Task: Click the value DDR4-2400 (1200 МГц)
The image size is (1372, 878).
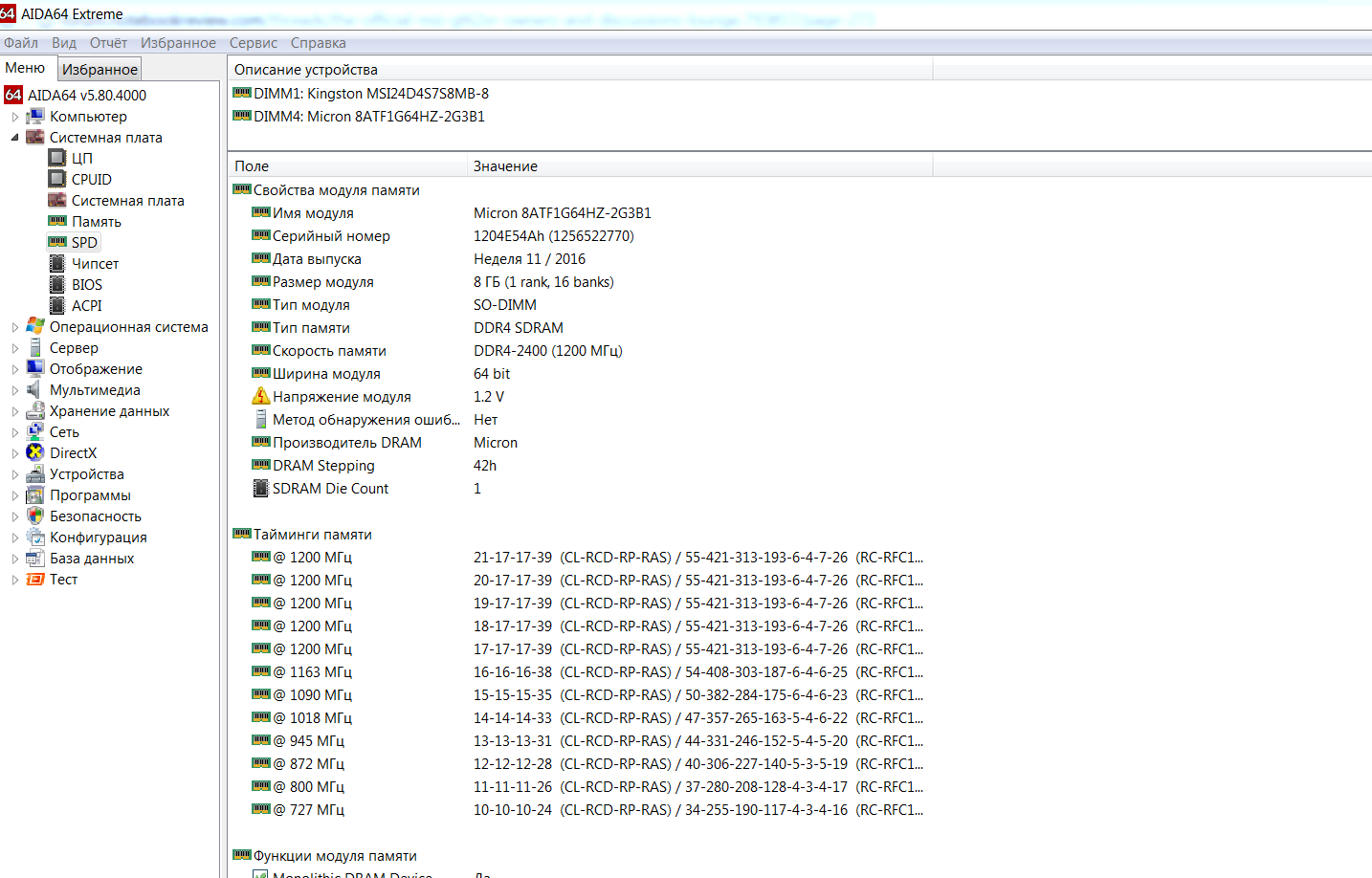Action: click(x=548, y=351)
